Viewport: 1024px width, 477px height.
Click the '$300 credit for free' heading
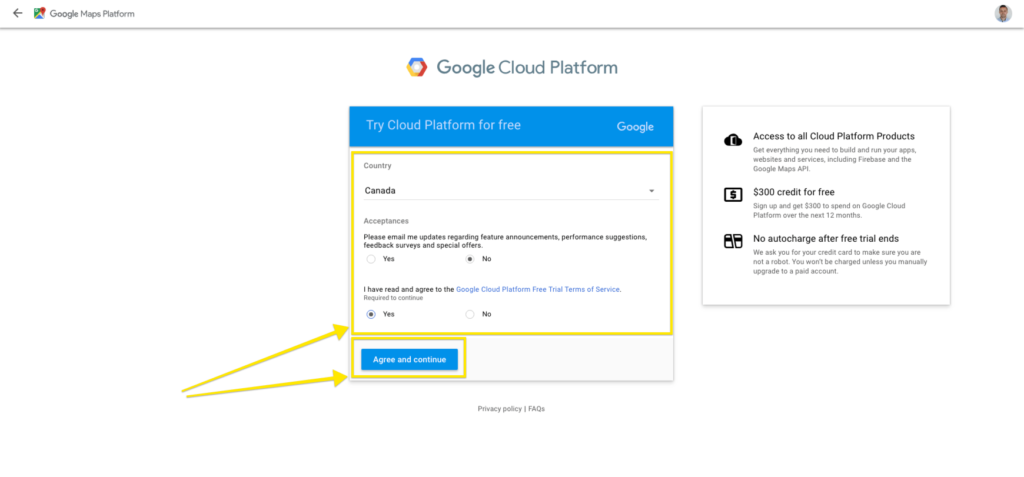[x=795, y=192]
